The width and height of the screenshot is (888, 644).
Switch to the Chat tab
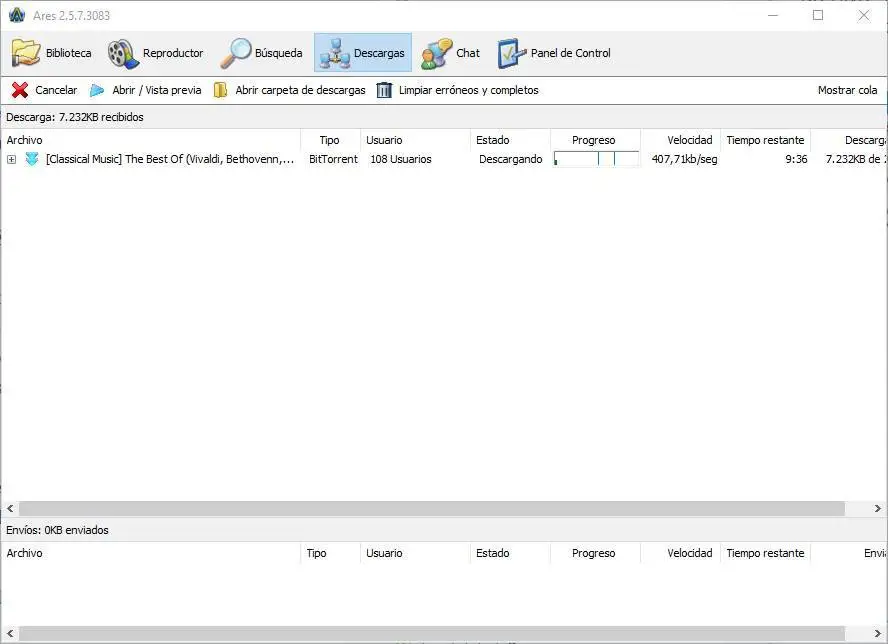click(x=451, y=53)
